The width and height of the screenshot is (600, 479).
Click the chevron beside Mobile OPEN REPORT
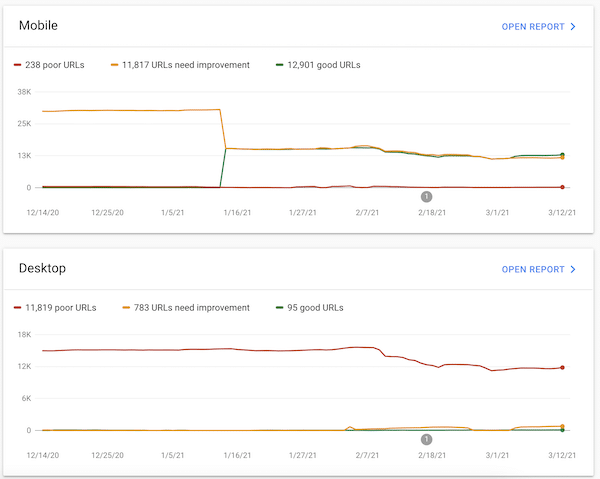click(573, 27)
